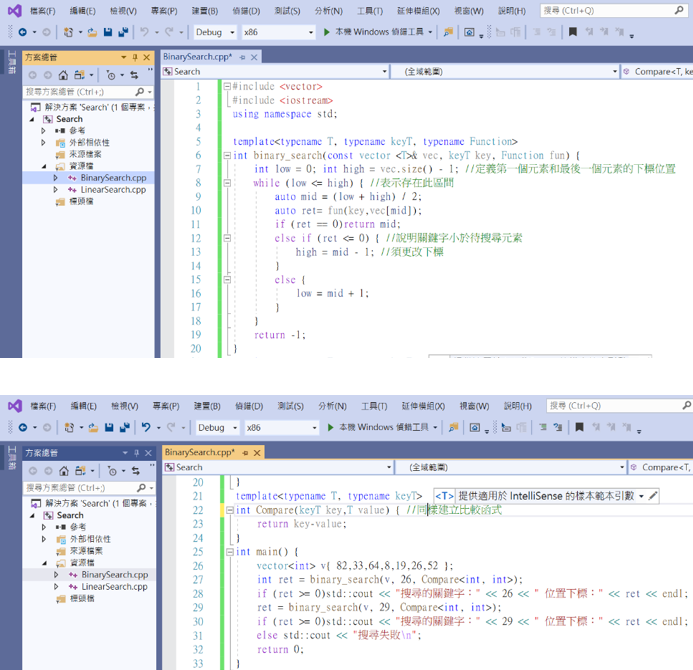Open 建置(B) menu in main() code window
Image resolution: width=693 pixels, height=670 pixels.
(x=207, y=406)
